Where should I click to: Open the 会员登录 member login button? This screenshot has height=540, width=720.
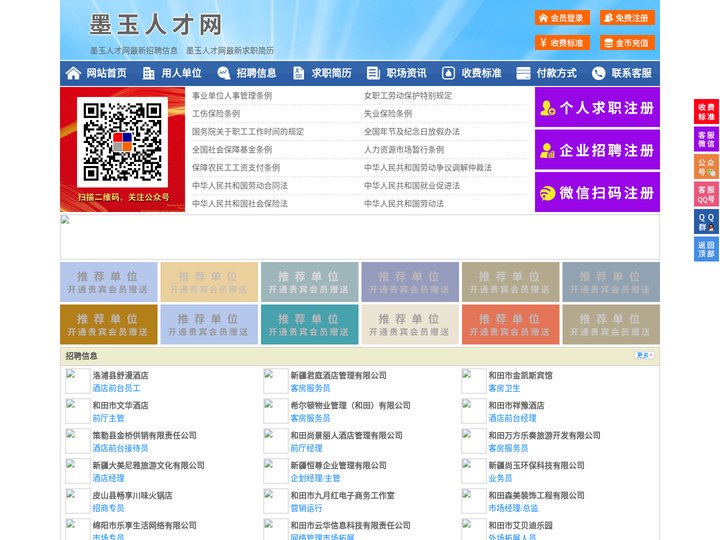[x=562, y=18]
